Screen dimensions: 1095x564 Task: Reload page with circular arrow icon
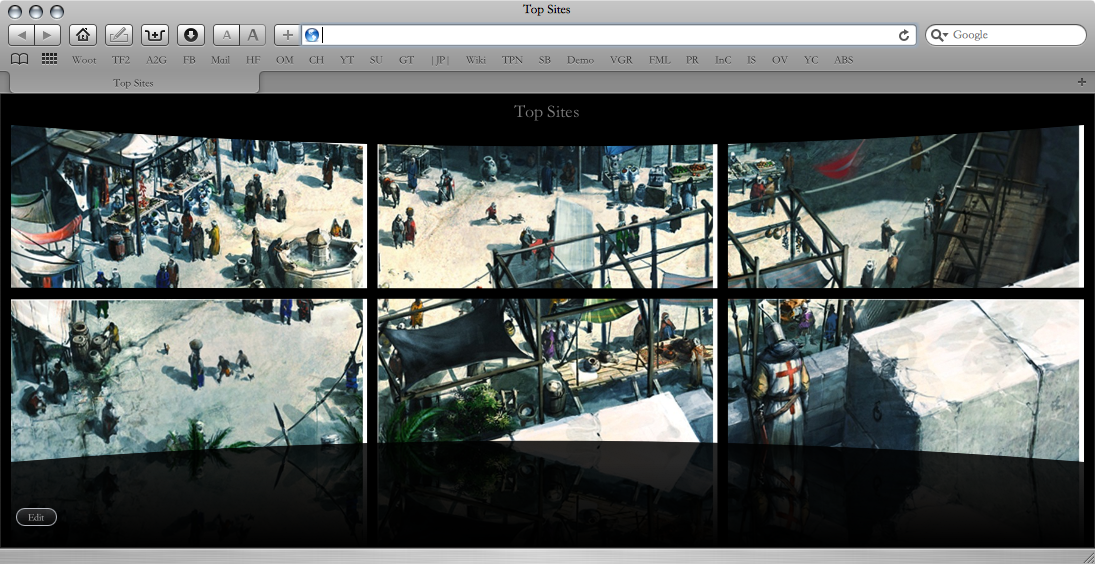pos(904,35)
